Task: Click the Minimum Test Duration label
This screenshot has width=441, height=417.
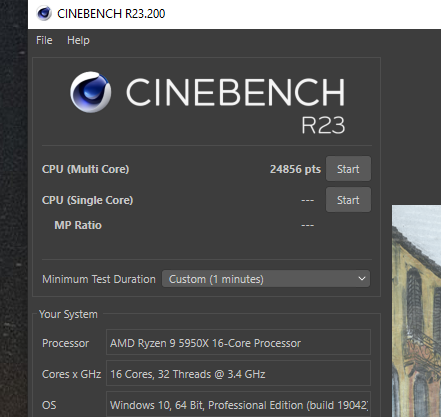Action: point(99,279)
